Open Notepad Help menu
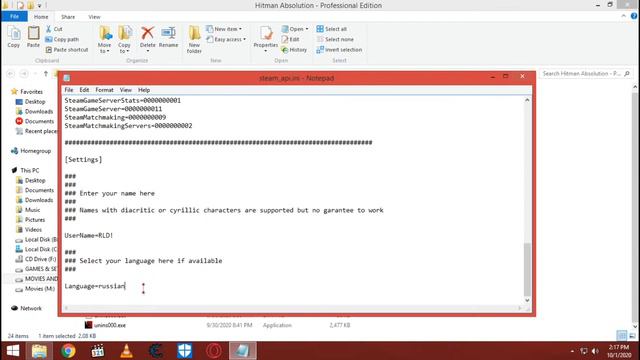The image size is (640, 360). 144,90
